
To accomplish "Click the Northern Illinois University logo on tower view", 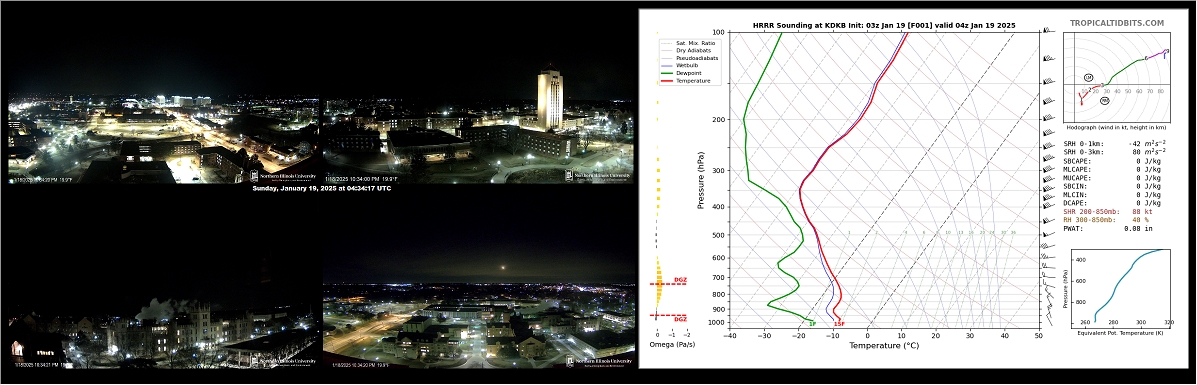I will coord(598,176).
